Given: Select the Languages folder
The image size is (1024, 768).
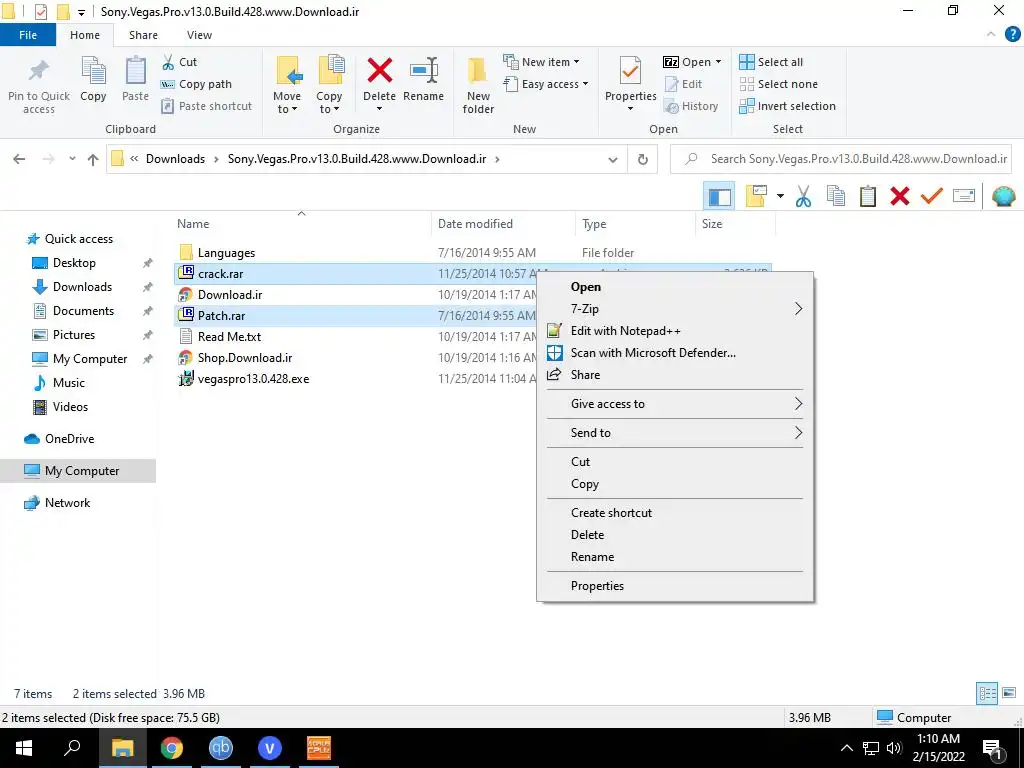Looking at the screenshot, I should pyautogui.click(x=226, y=253).
